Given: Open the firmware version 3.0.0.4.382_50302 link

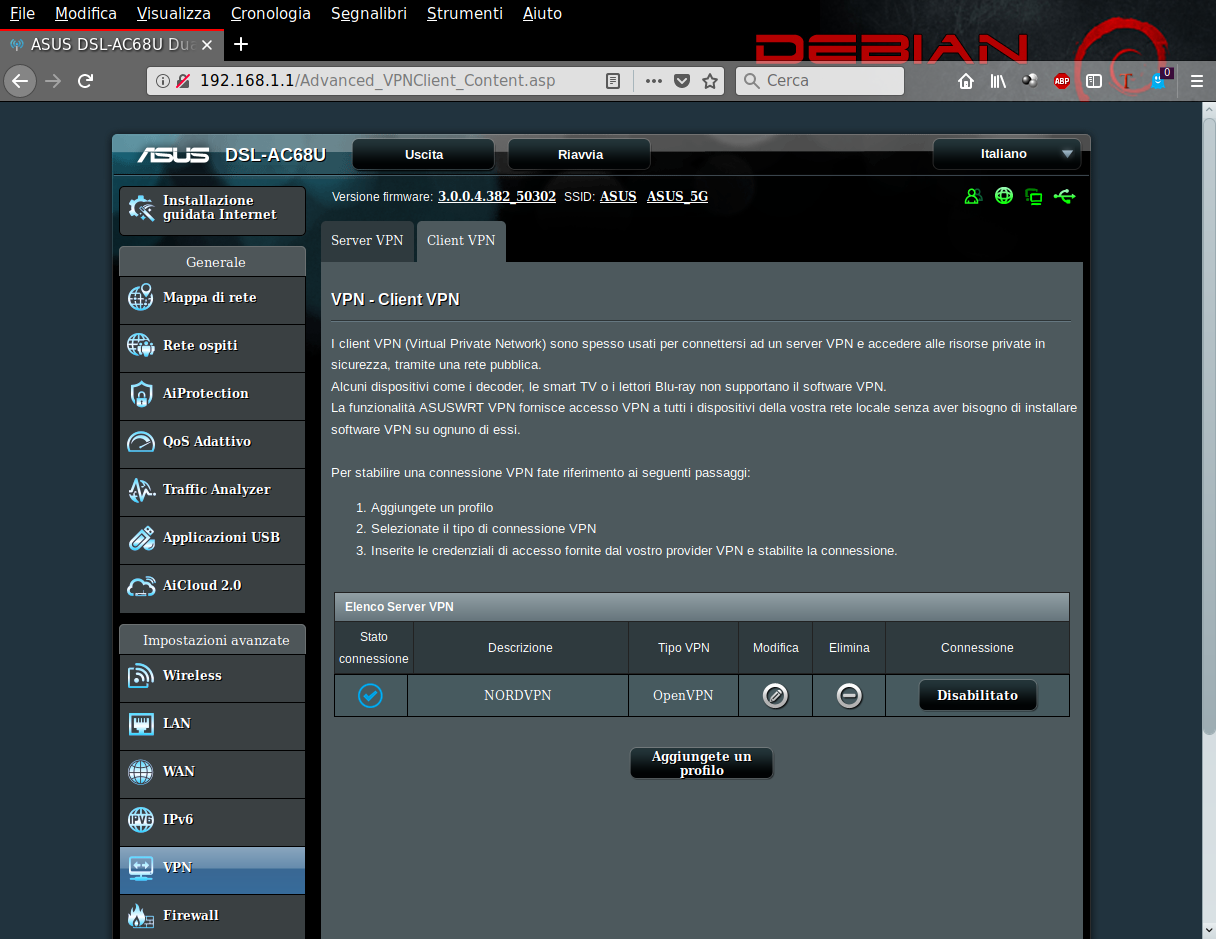Looking at the screenshot, I should point(496,196).
